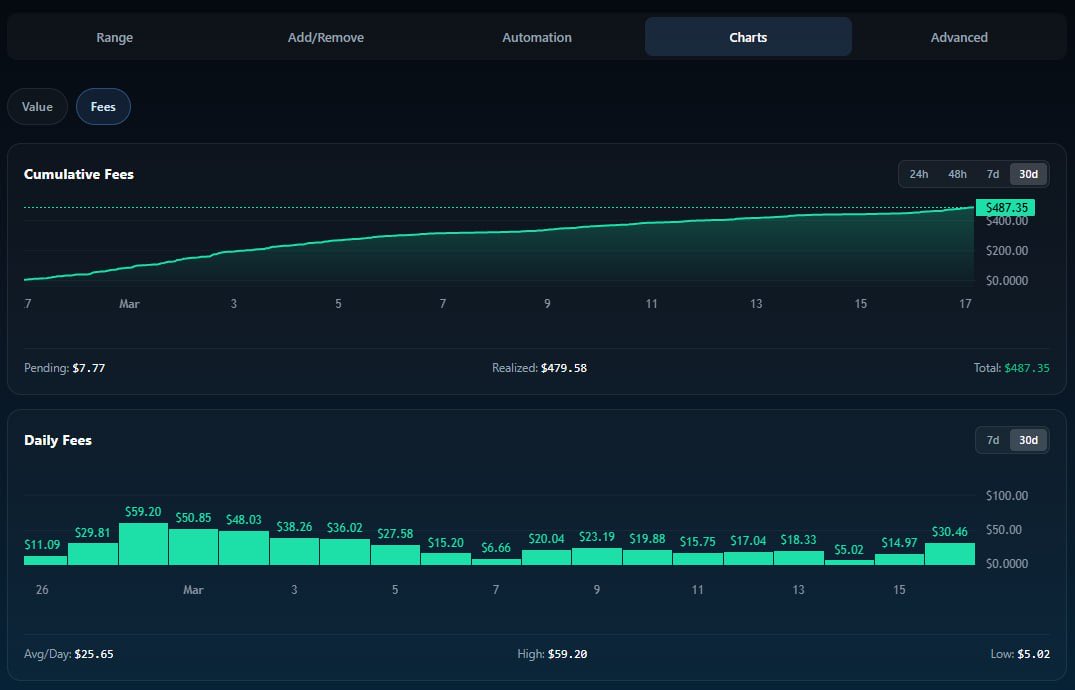
Task: Click the 17 date label on cumulative chart
Action: coord(965,304)
